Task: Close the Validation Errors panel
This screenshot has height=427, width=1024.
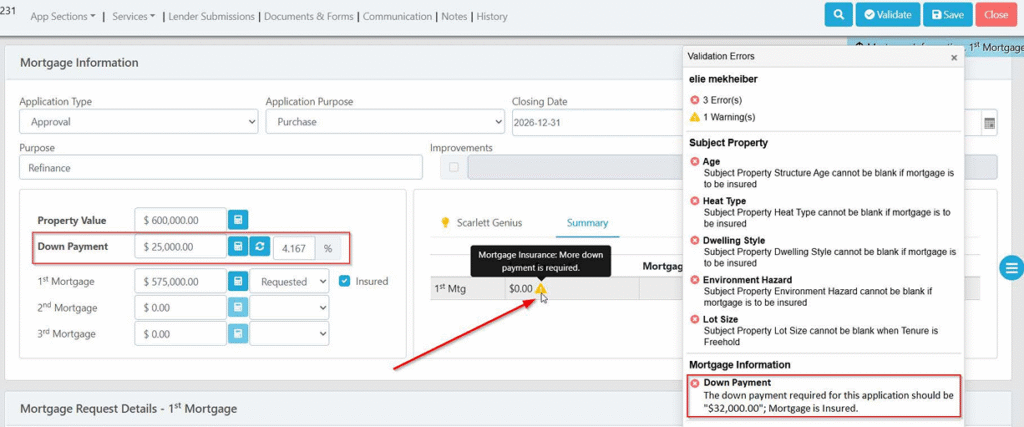Action: pos(953,57)
